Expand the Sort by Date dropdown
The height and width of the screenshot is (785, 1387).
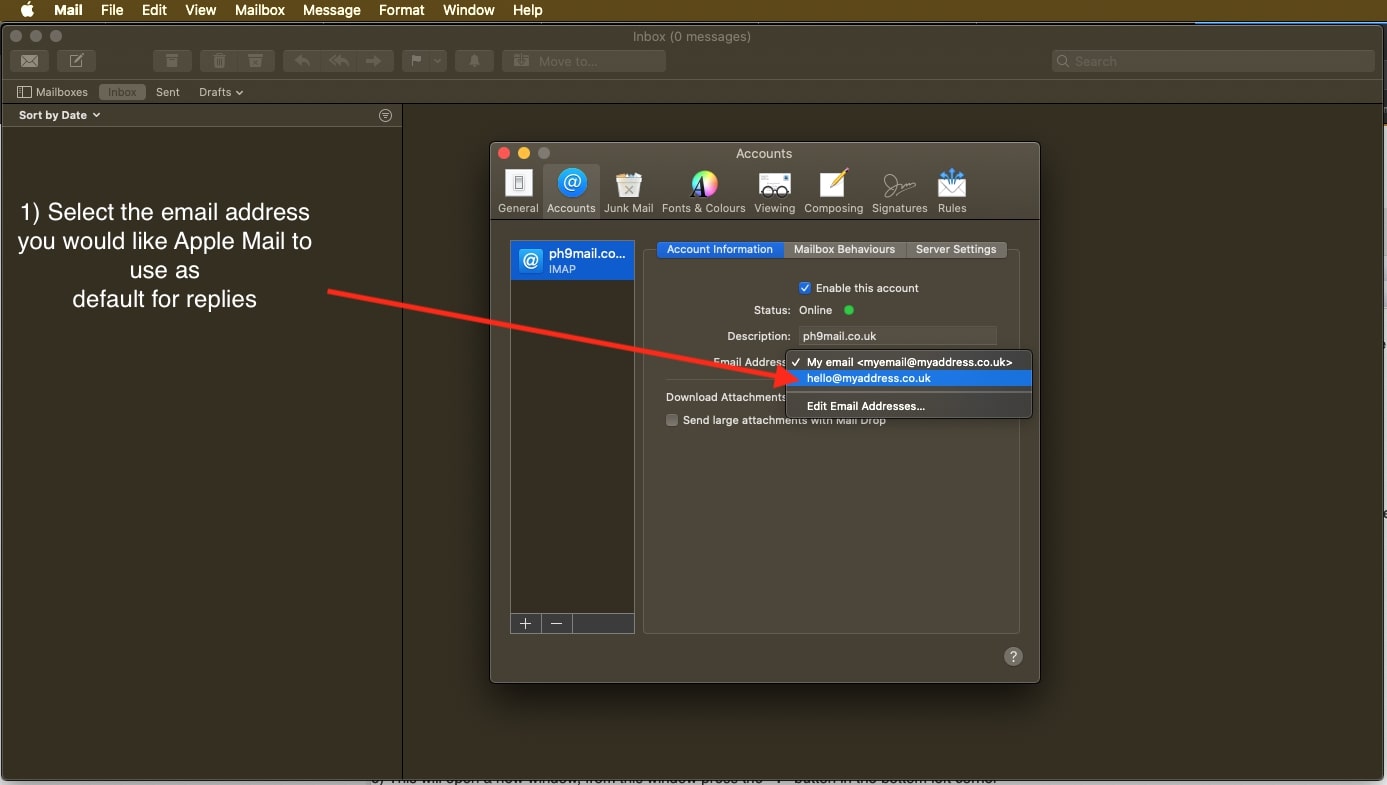click(60, 115)
